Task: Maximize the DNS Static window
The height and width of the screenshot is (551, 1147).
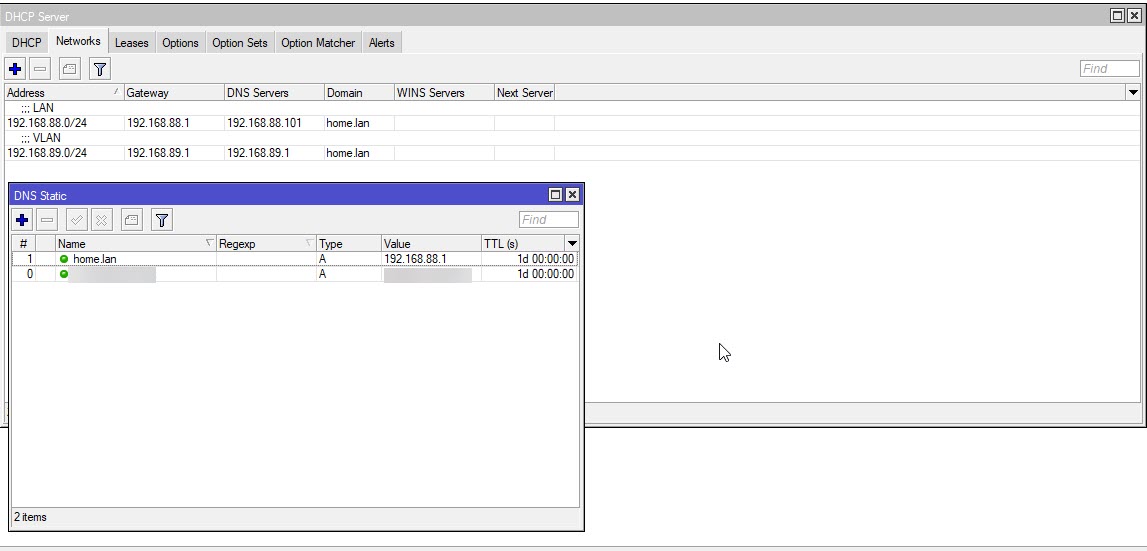Action: pos(555,195)
